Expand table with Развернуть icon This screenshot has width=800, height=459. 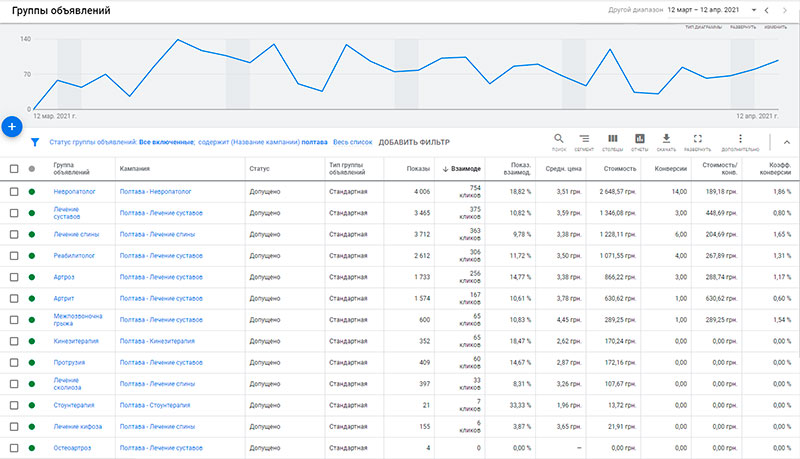698,141
